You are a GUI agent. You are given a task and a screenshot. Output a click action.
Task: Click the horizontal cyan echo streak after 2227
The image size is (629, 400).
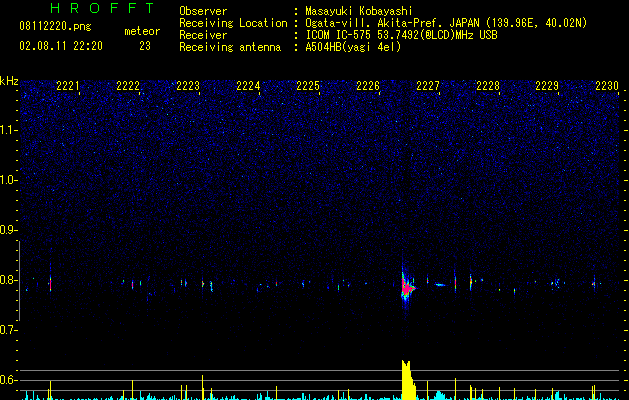pos(440,284)
